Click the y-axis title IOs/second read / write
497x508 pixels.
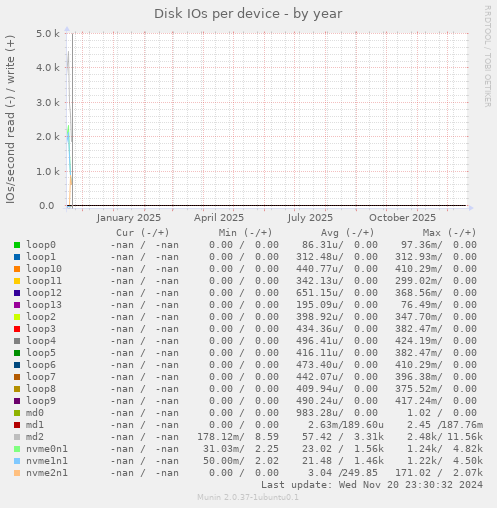[10, 119]
